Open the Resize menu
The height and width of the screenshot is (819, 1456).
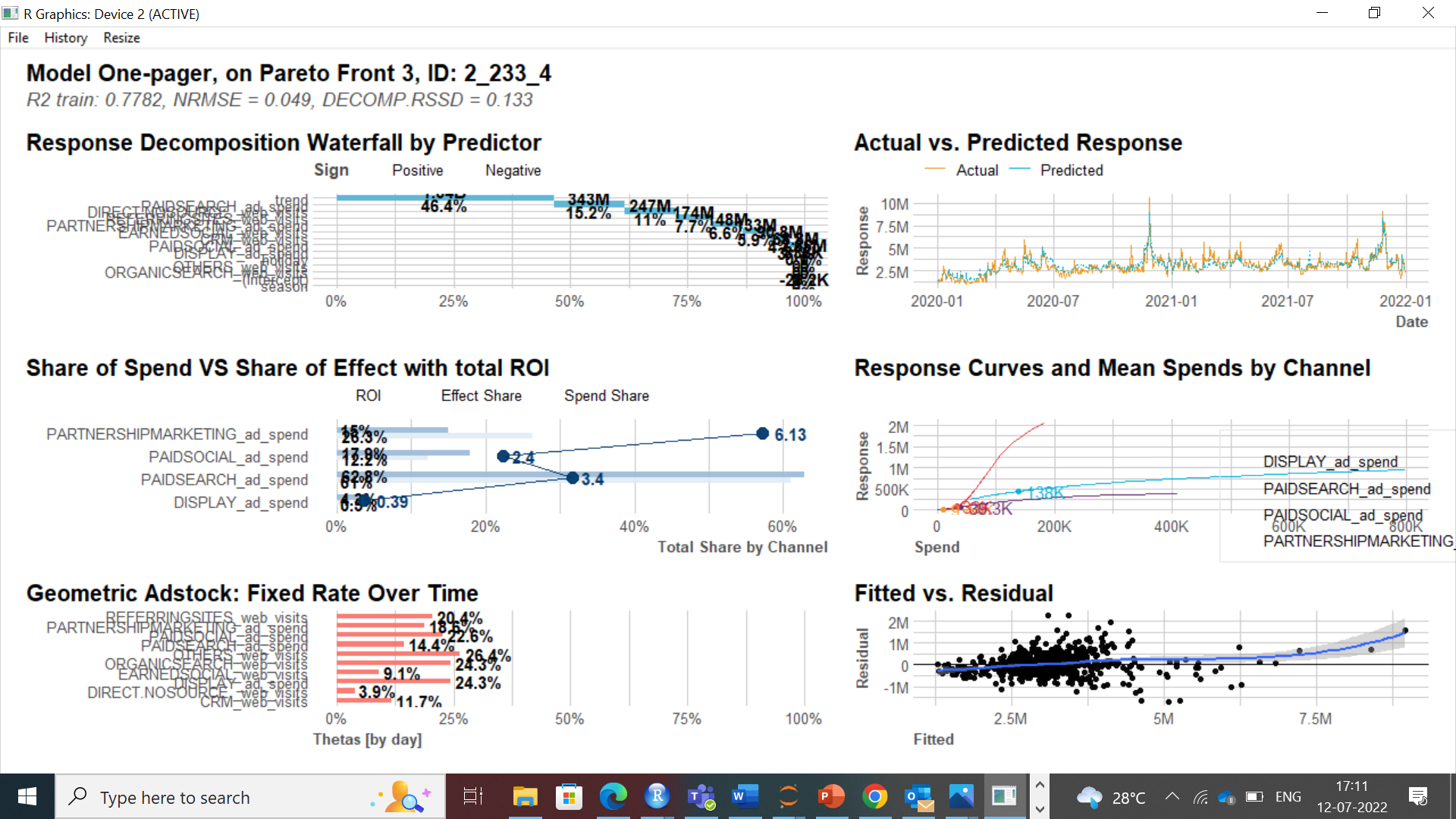[121, 37]
